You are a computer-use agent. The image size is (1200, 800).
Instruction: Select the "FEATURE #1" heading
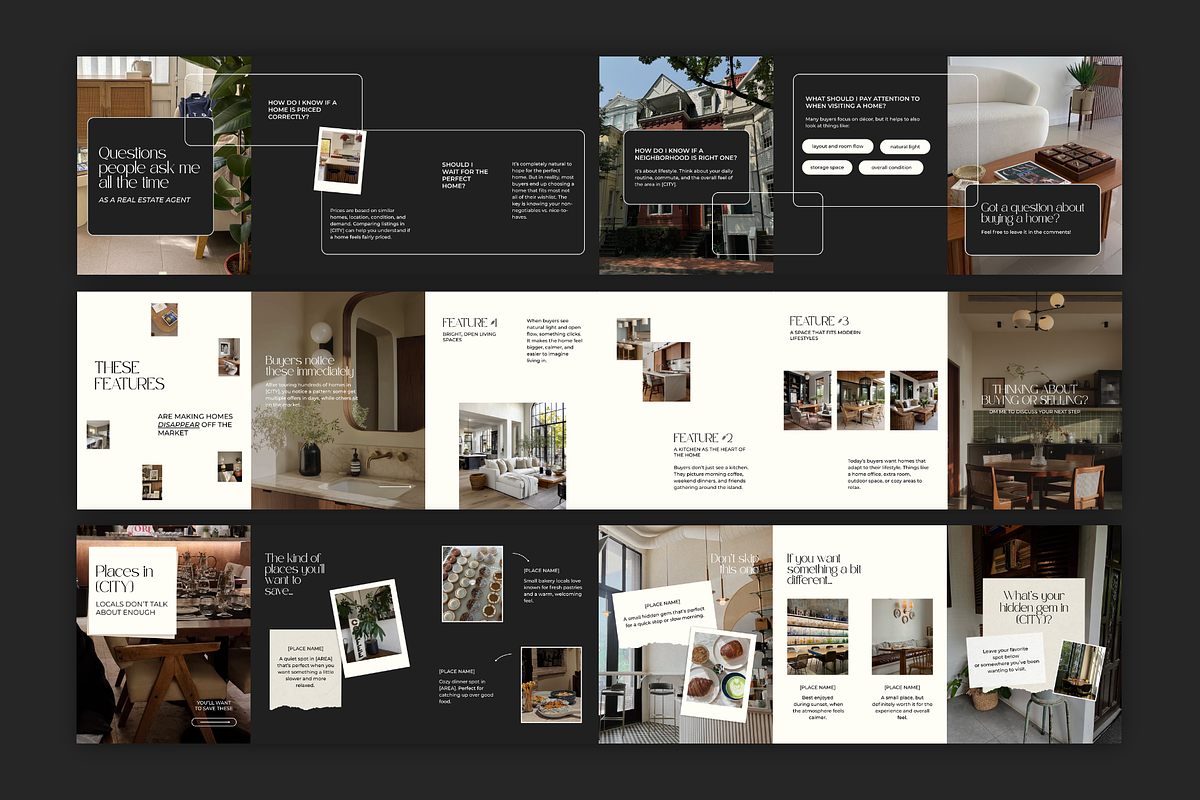pyautogui.click(x=470, y=323)
